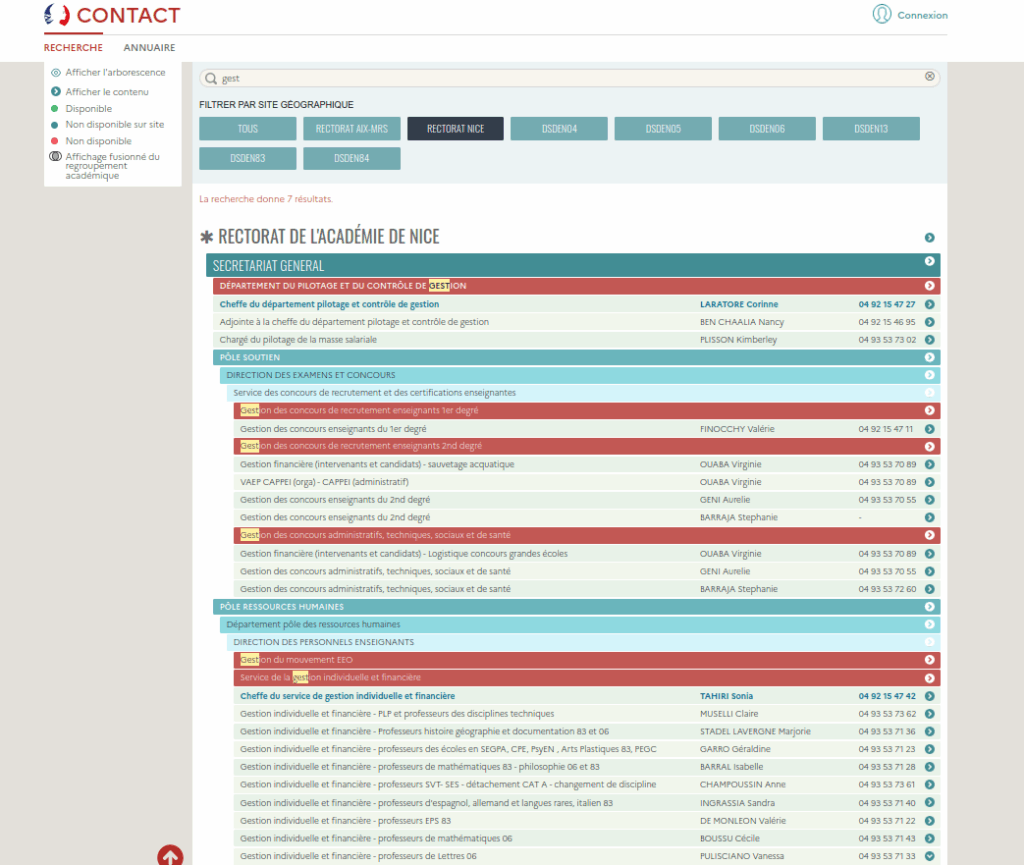Click the CONTACT logo icon
This screenshot has height=865, width=1024.
pos(58,15)
